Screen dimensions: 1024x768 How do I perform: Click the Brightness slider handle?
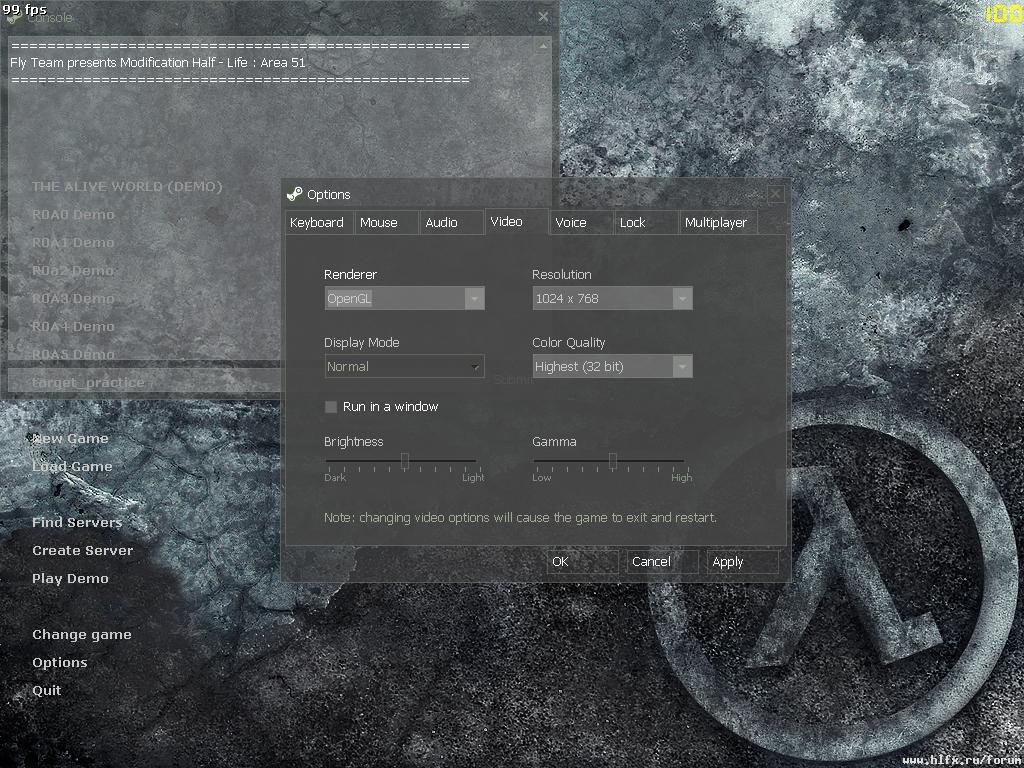click(x=404, y=461)
